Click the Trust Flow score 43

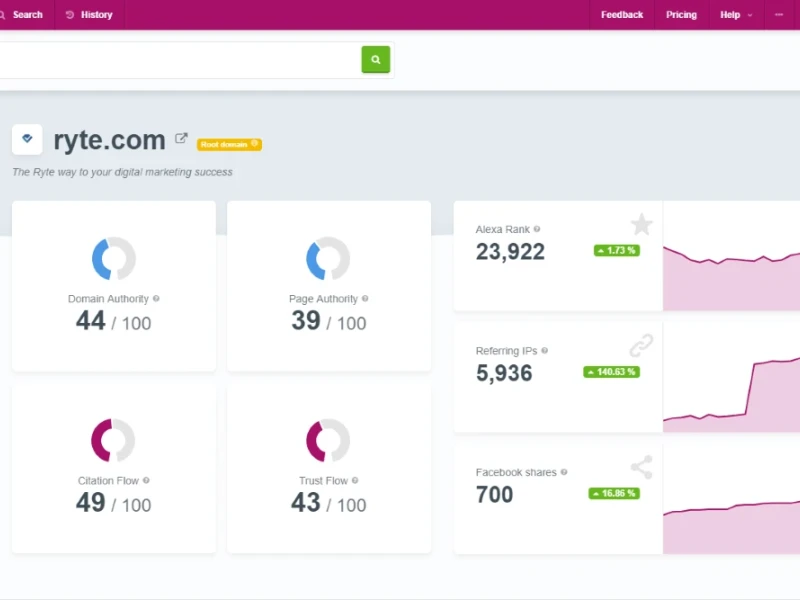[x=306, y=503]
